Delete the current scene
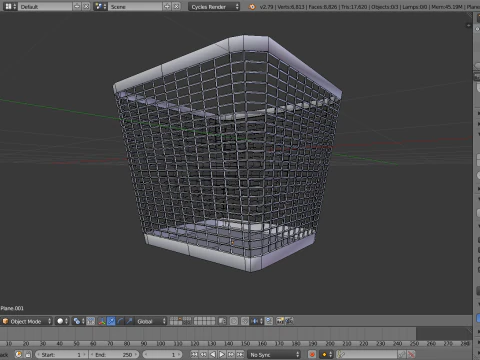This screenshot has height=360, width=480. pyautogui.click(x=176, y=6)
